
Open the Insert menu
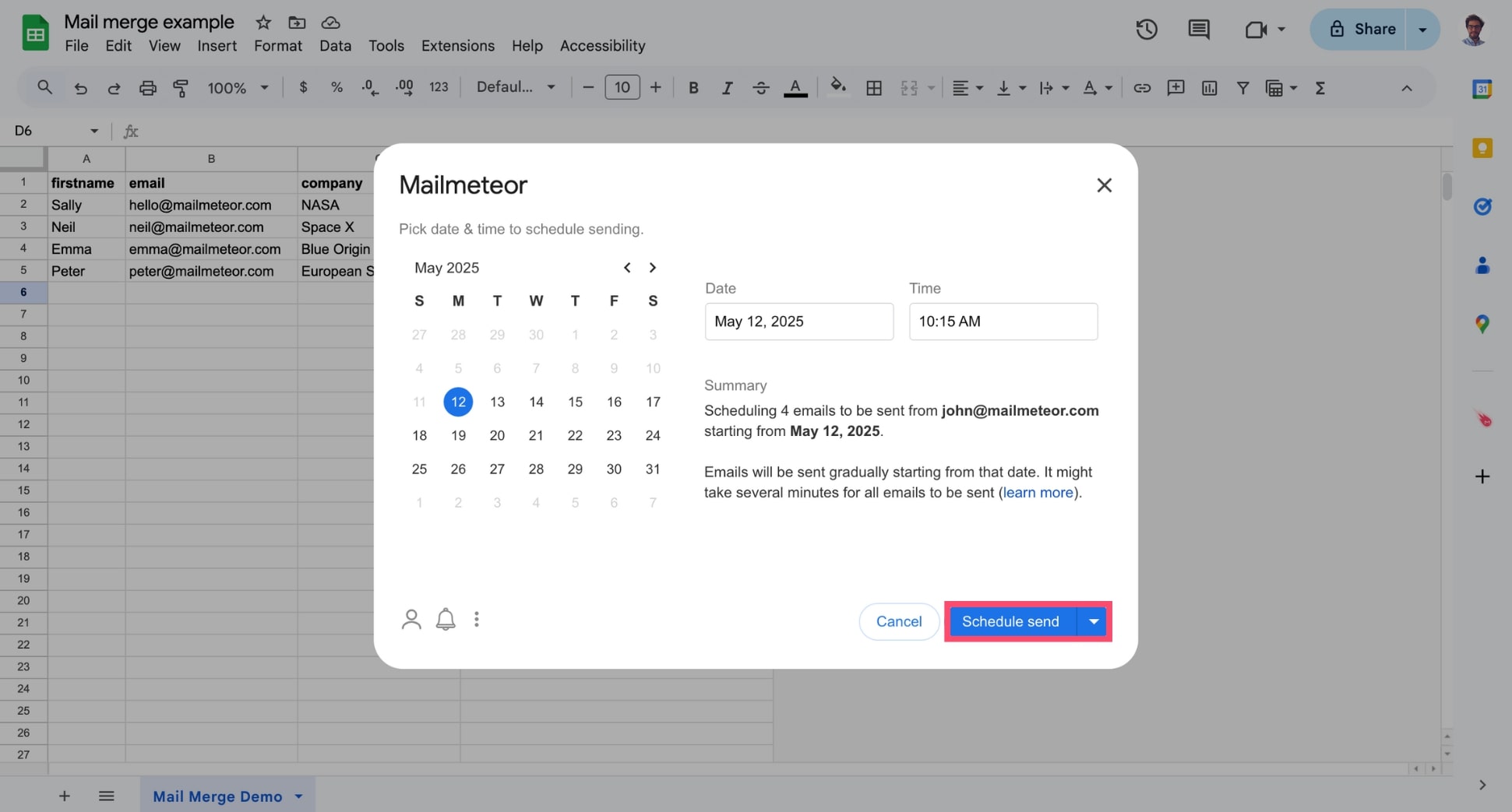click(217, 46)
